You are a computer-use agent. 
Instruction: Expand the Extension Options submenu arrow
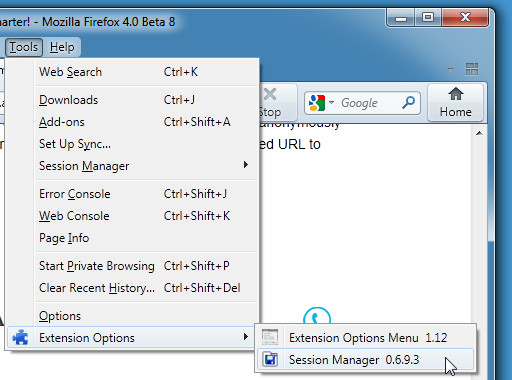point(246,337)
